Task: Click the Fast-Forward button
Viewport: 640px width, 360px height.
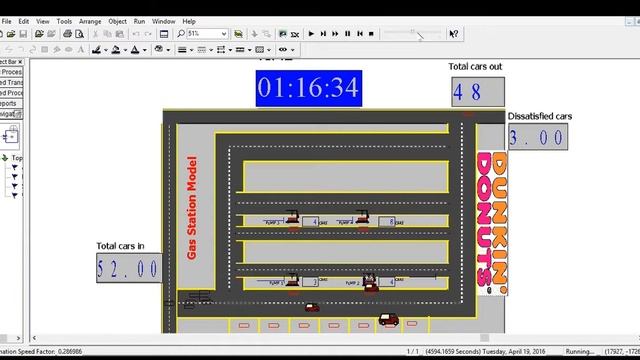Action: pyautogui.click(x=335, y=34)
